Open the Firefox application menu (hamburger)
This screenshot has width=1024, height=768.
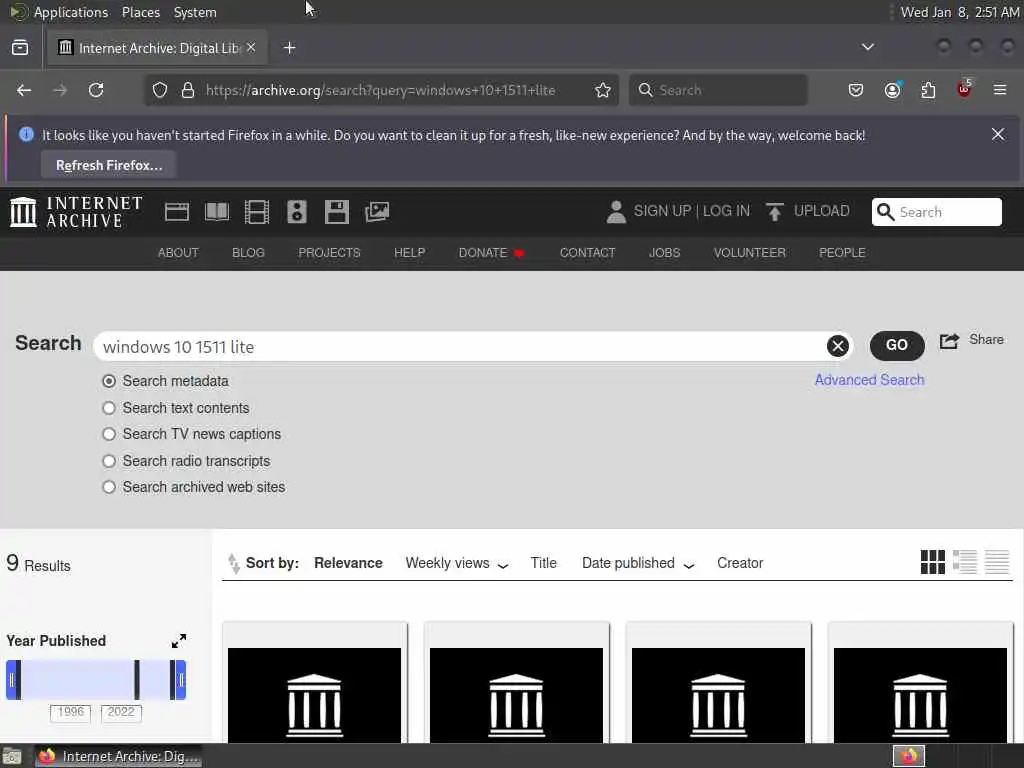click(x=1000, y=89)
